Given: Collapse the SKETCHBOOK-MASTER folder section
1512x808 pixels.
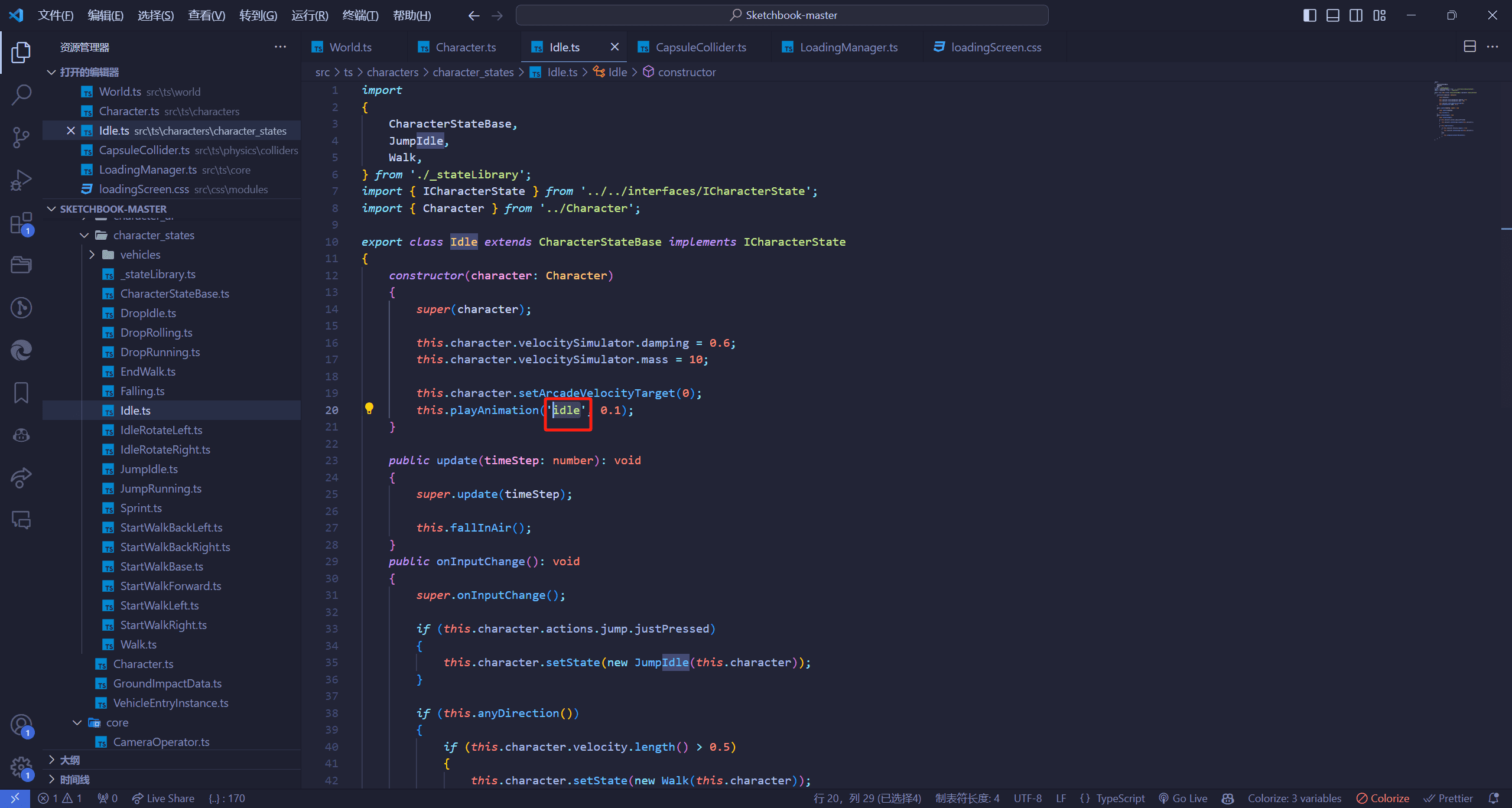Looking at the screenshot, I should (51, 208).
